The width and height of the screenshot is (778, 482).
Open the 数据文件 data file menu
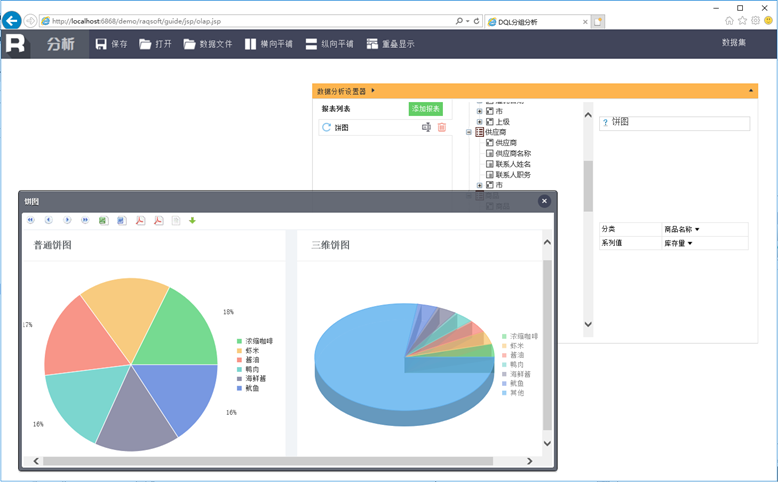pyautogui.click(x=208, y=44)
